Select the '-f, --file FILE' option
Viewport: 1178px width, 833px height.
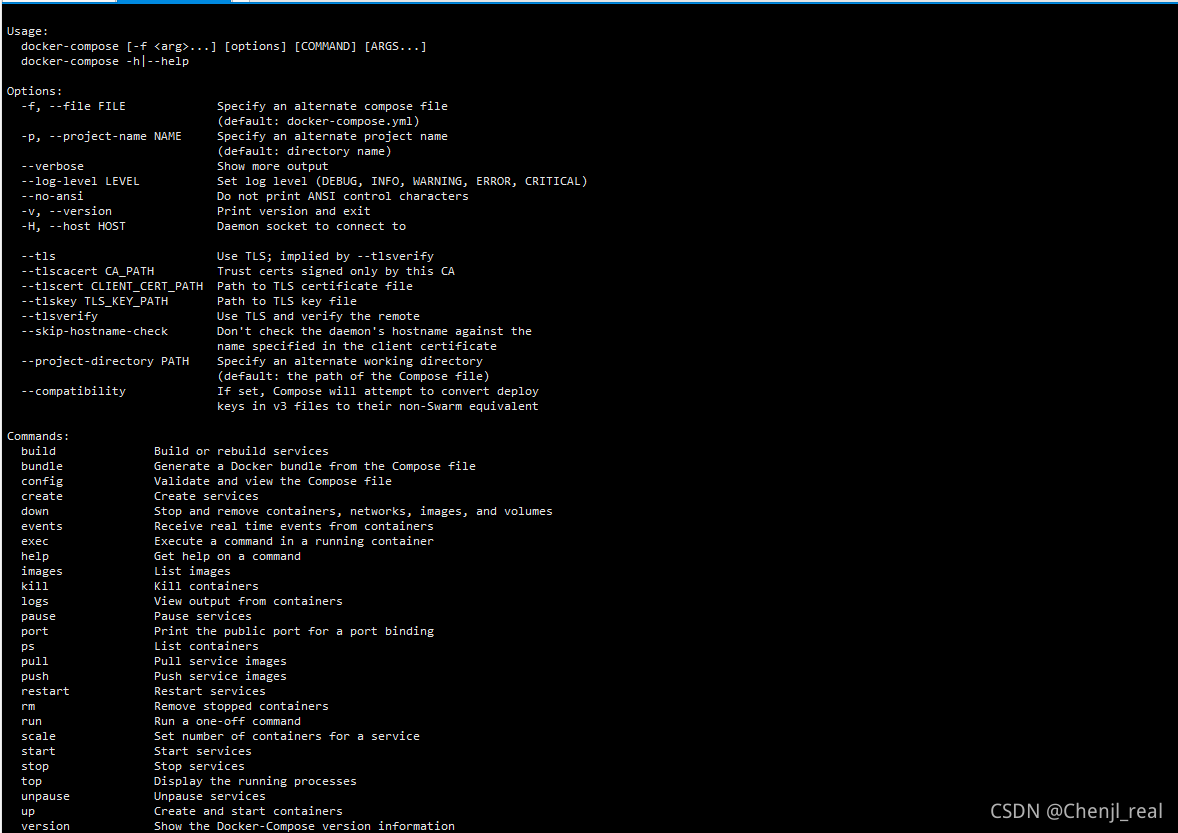[74, 107]
